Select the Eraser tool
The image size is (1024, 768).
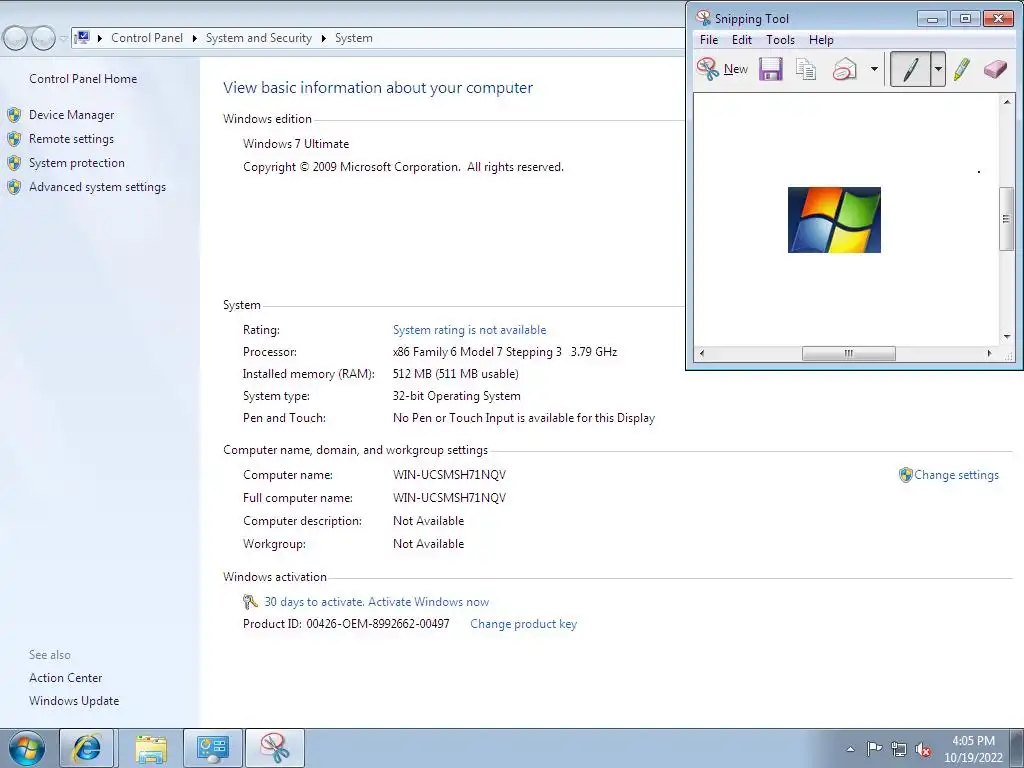tap(995, 69)
